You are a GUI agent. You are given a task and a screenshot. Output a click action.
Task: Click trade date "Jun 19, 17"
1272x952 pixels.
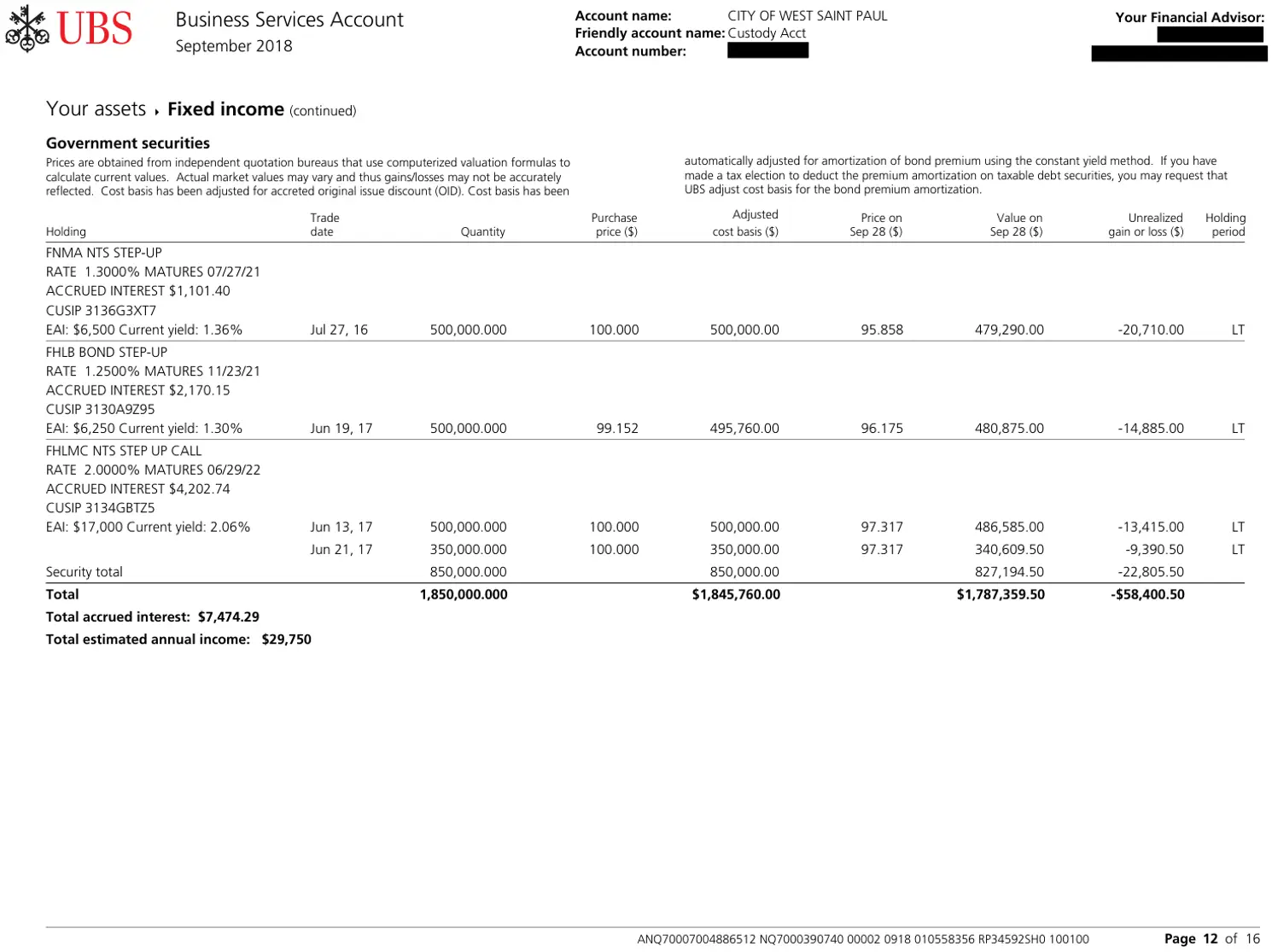point(341,429)
